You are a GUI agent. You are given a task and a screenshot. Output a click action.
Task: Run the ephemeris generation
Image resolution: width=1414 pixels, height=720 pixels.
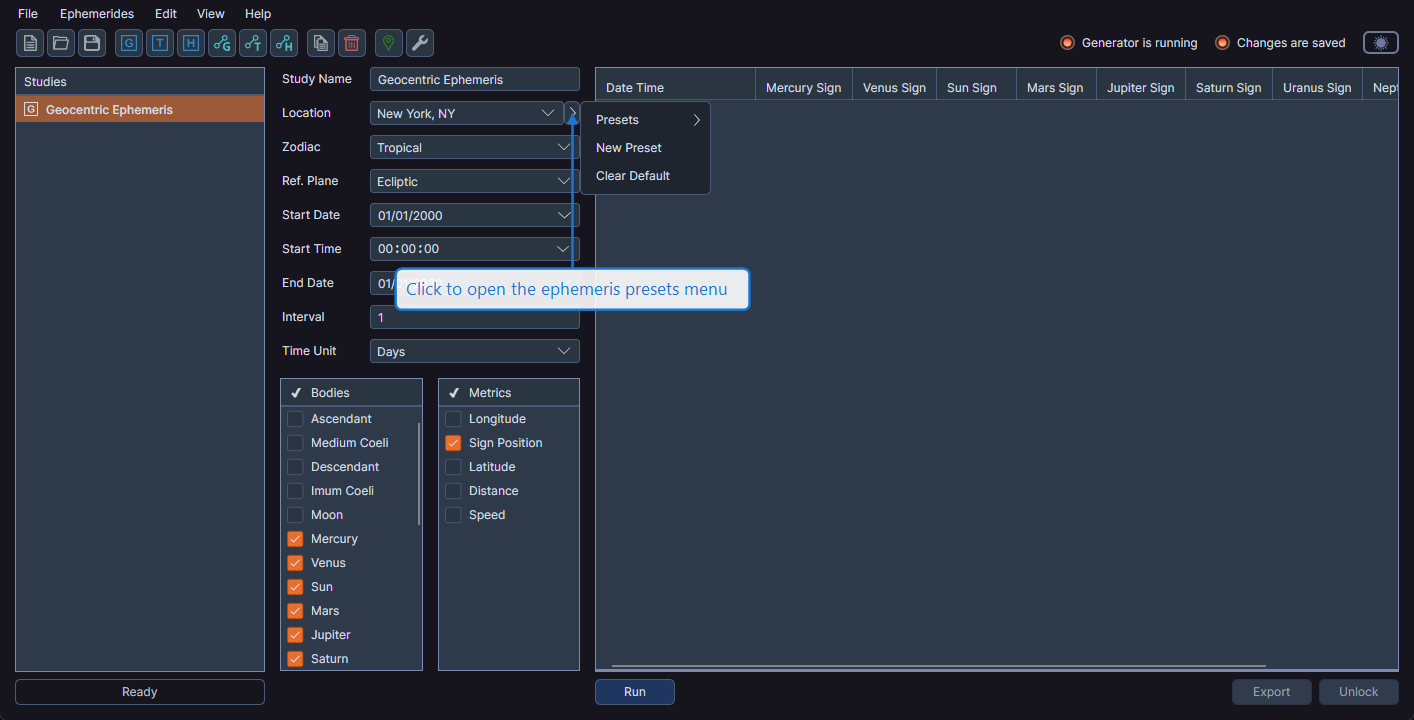click(x=634, y=691)
